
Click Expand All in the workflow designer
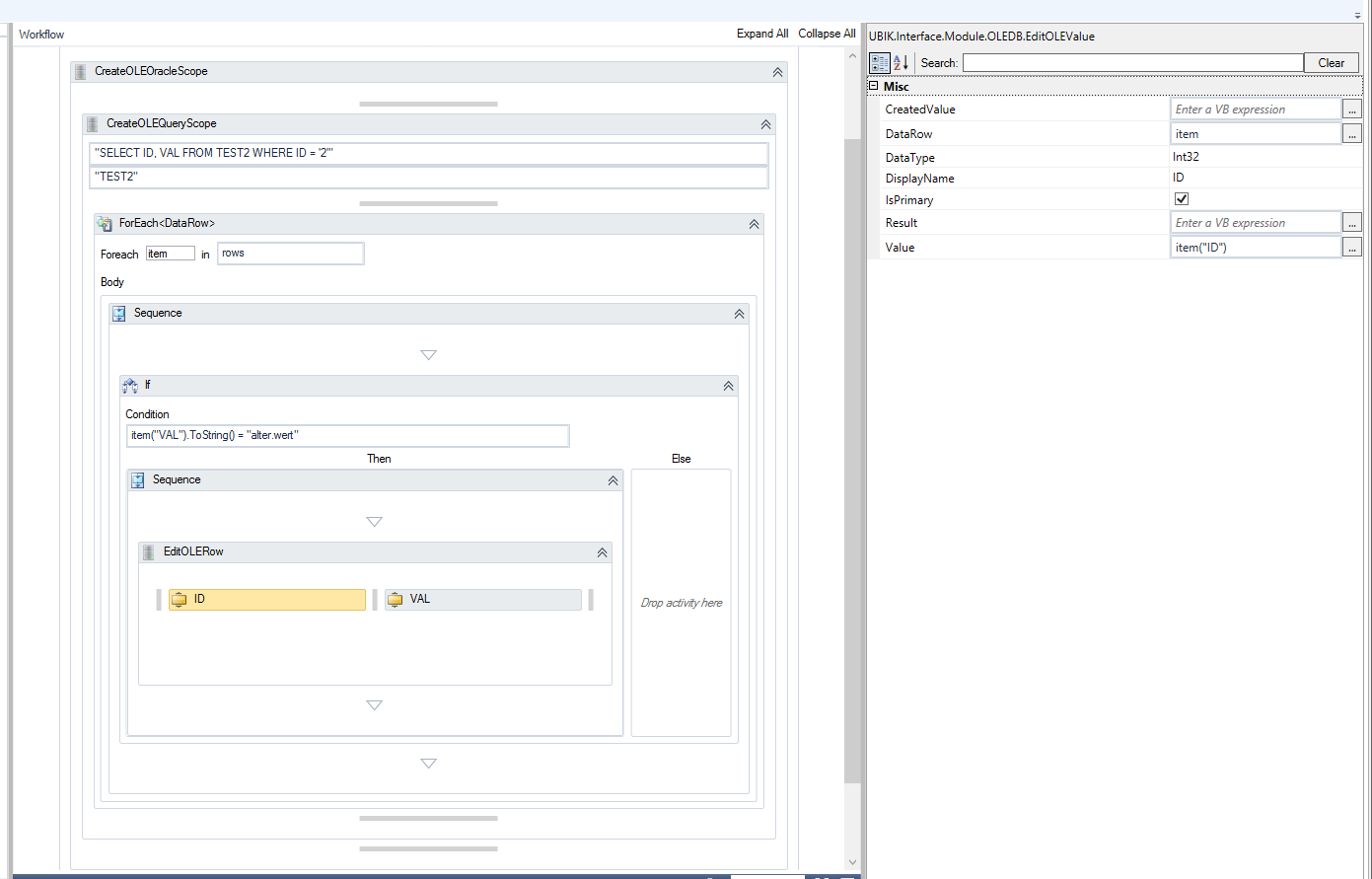tap(761, 34)
